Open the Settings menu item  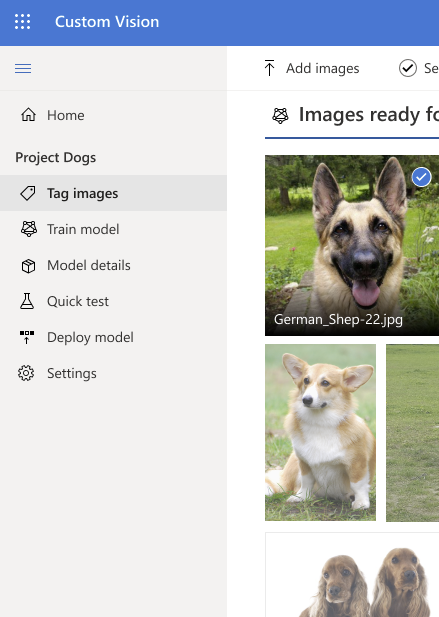pyautogui.click(x=113, y=373)
